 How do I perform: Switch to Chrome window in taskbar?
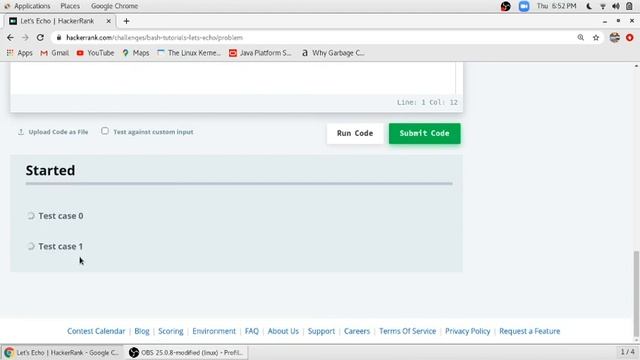coord(62,353)
